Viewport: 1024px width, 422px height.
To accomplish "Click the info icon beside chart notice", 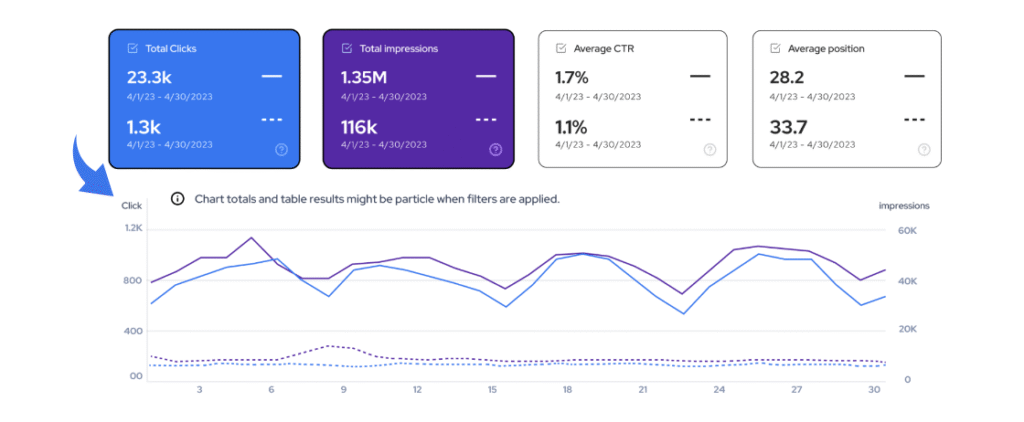I will coord(178,199).
